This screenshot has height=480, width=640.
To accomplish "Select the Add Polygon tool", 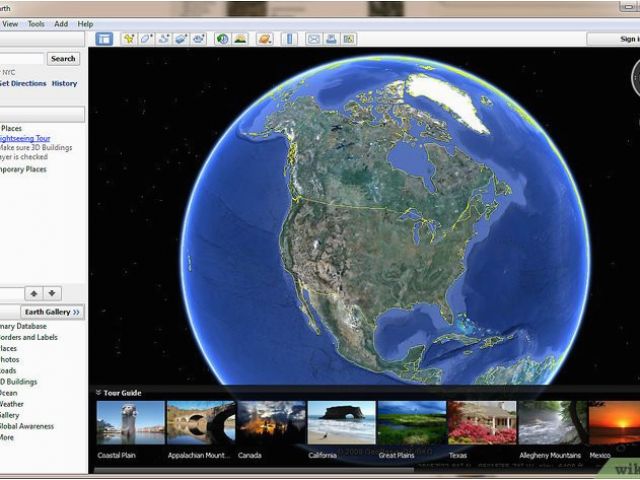I will [x=147, y=39].
